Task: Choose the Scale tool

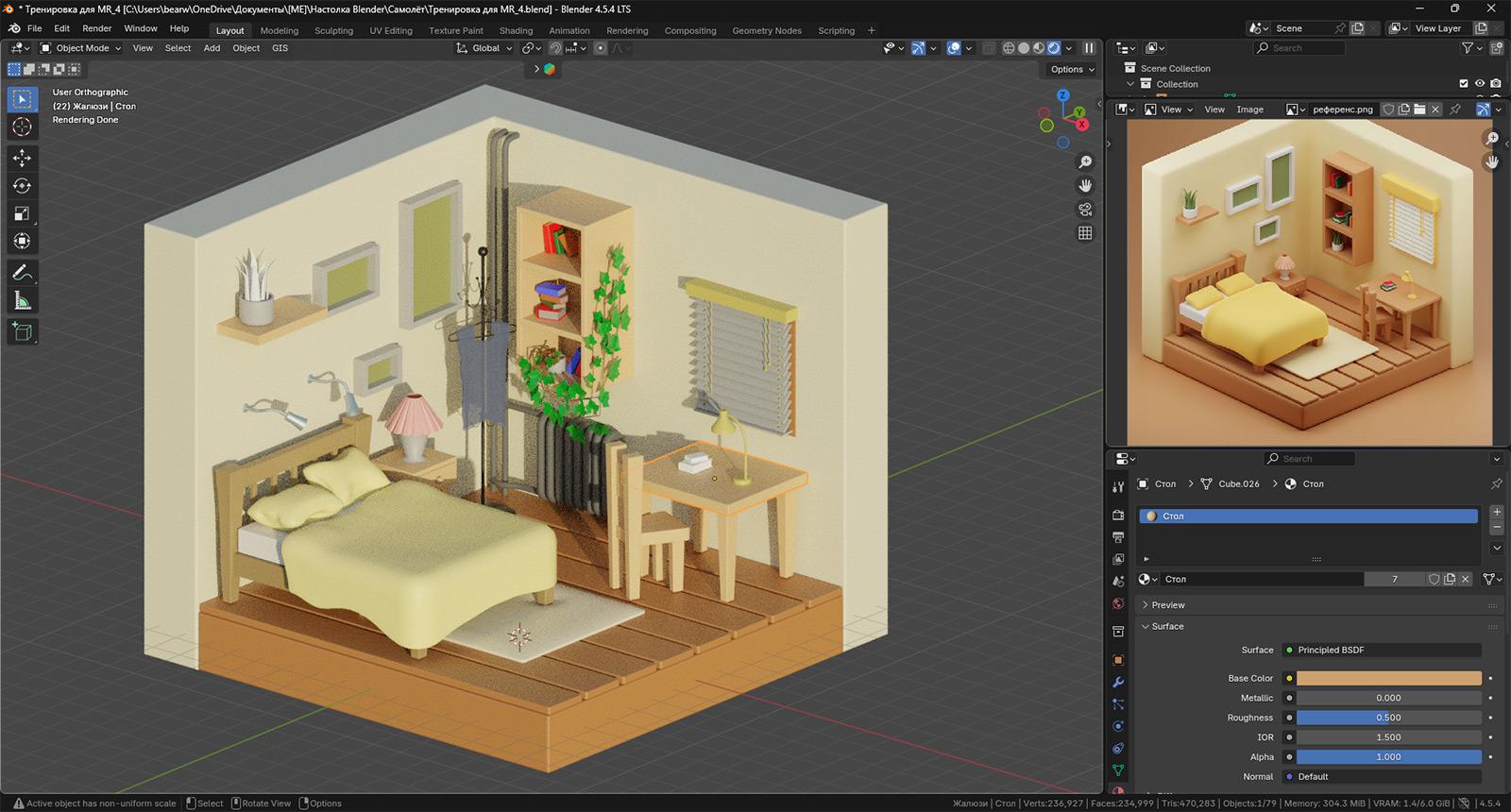Action: click(22, 214)
